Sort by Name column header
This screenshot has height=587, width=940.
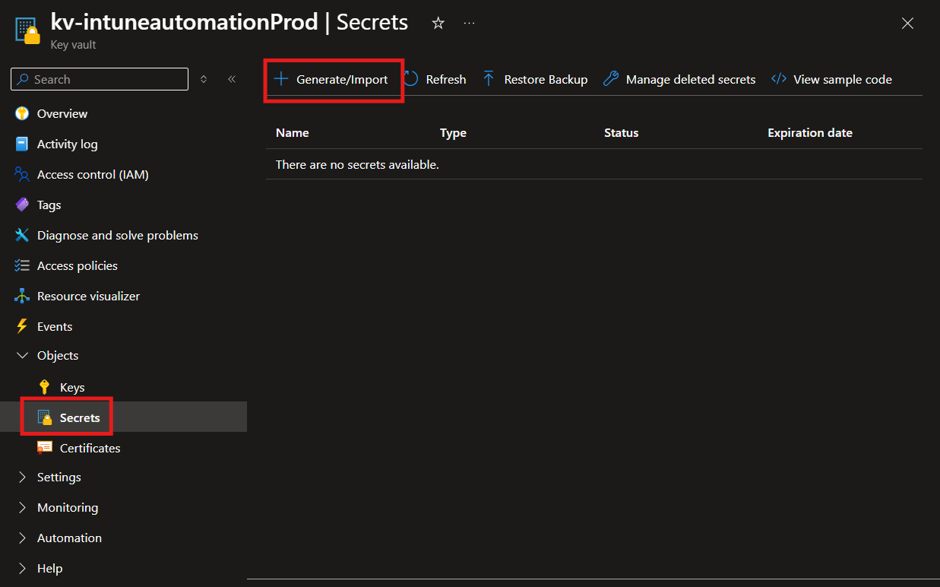[293, 133]
